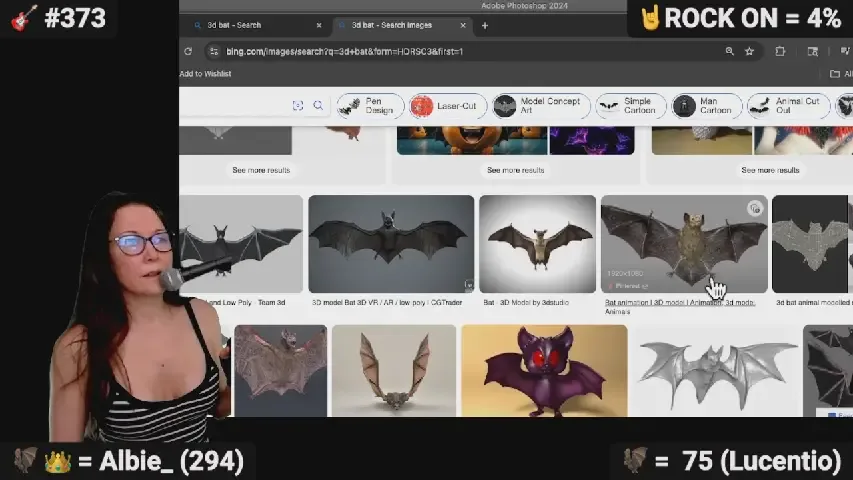Screen dimensions: 853x480
Task: Open the 'Add to Wishlist' bookmark
Action: coord(206,74)
